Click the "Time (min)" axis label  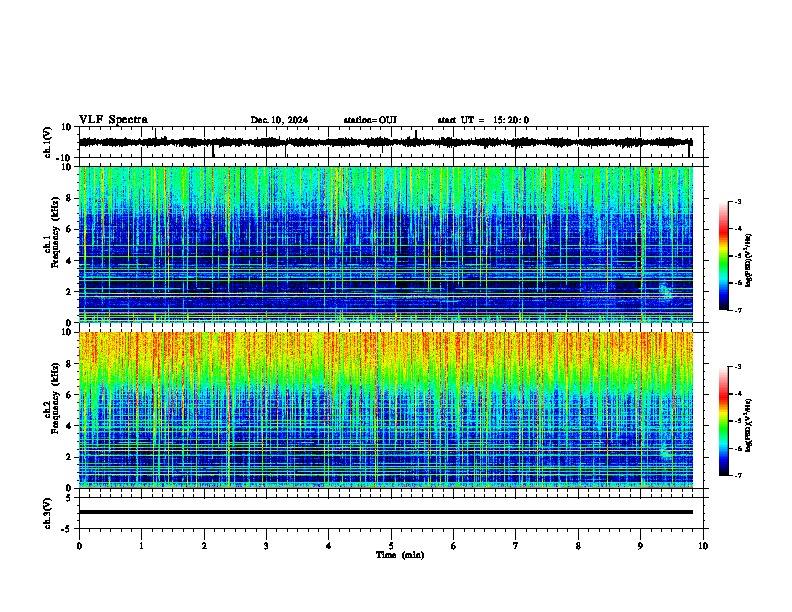coord(400,555)
